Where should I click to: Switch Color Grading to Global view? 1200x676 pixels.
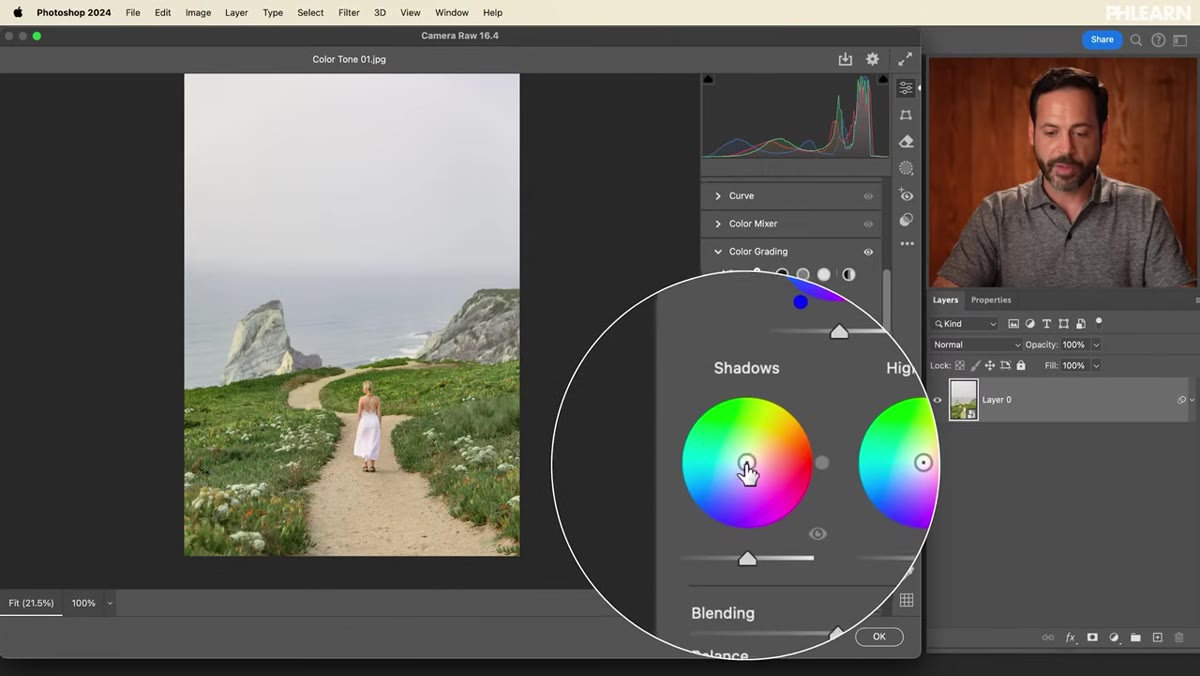(848, 274)
